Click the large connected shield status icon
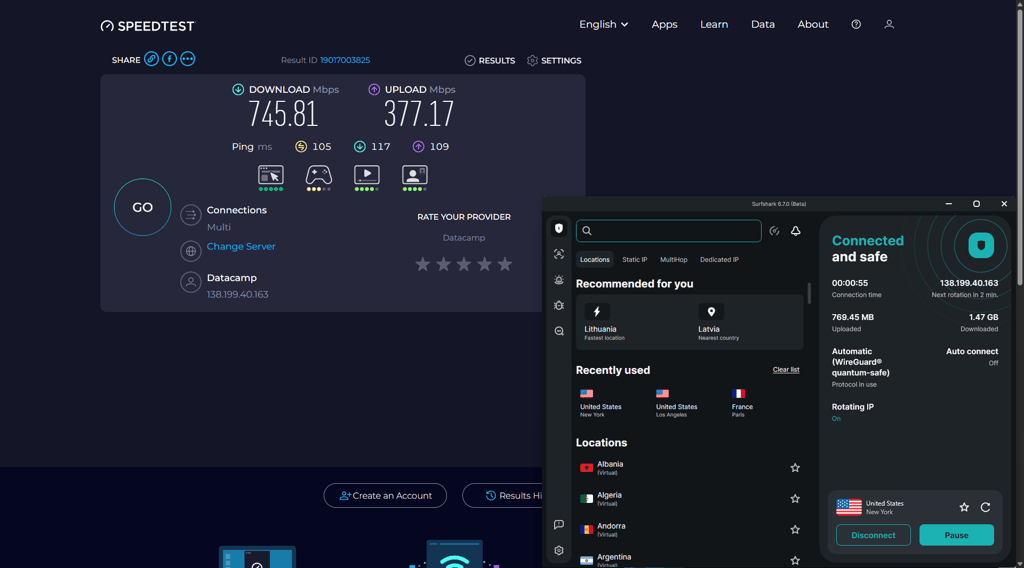 pyautogui.click(x=980, y=245)
